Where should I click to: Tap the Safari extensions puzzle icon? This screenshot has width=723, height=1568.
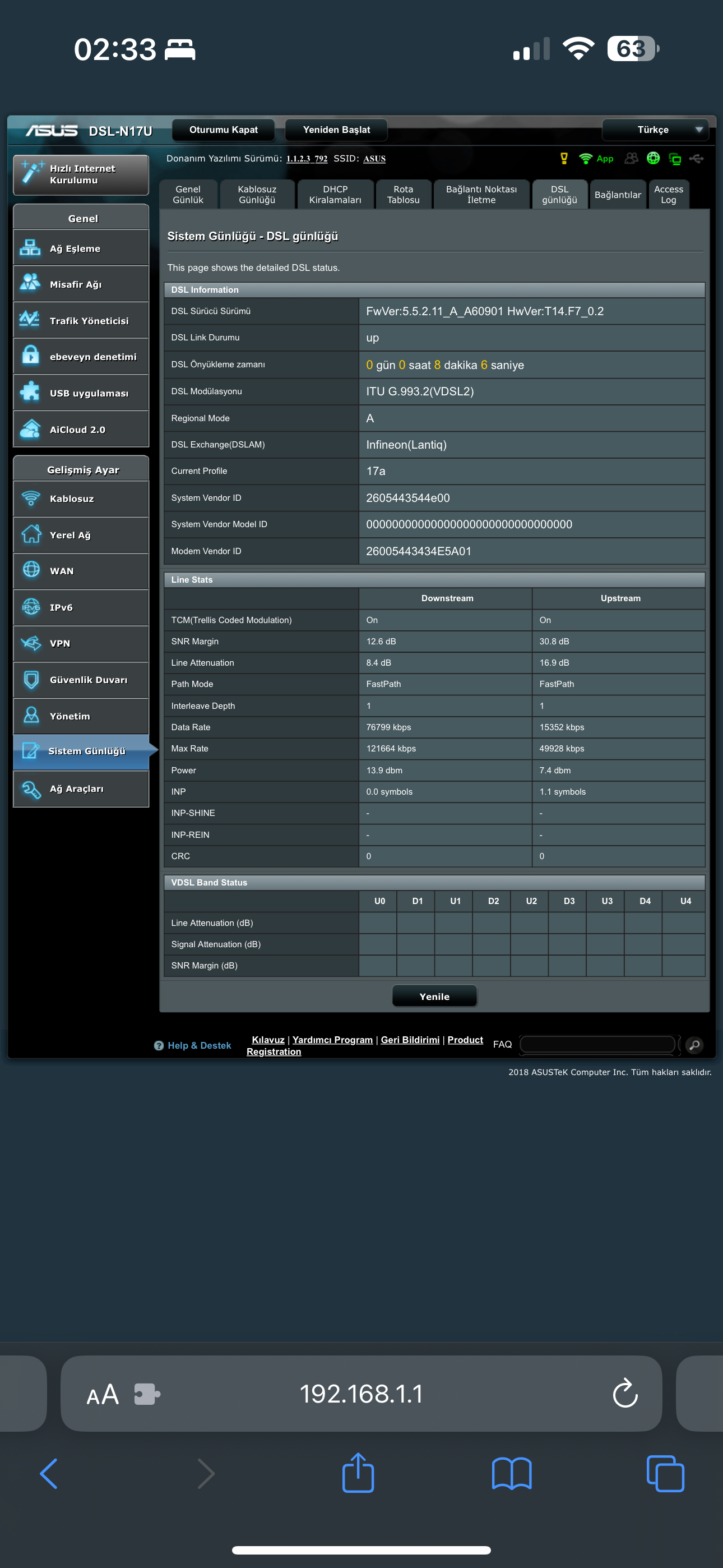[147, 1393]
